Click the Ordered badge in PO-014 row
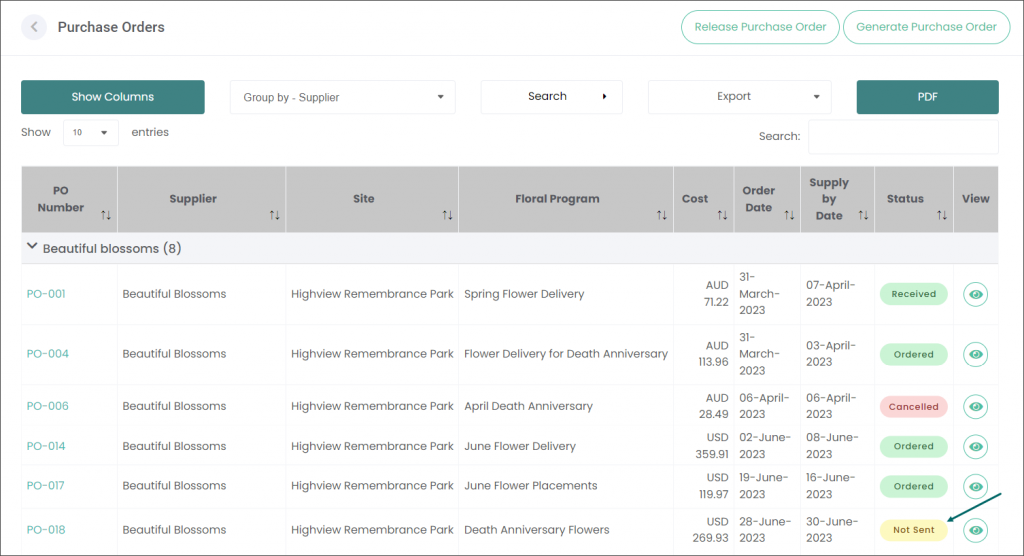The height and width of the screenshot is (556, 1024). [x=914, y=446]
